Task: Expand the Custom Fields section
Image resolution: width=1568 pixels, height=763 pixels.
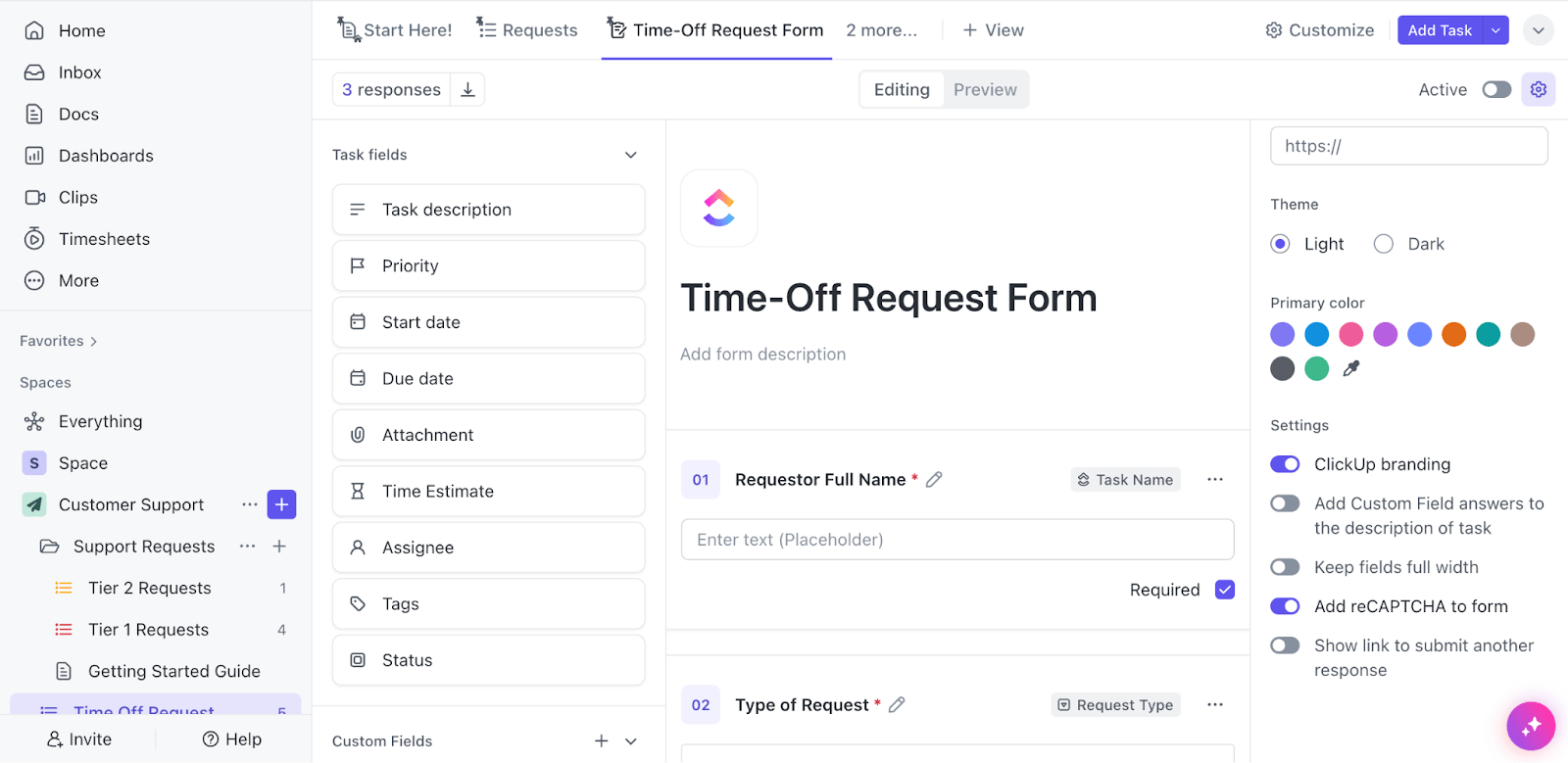Action: pos(630,740)
